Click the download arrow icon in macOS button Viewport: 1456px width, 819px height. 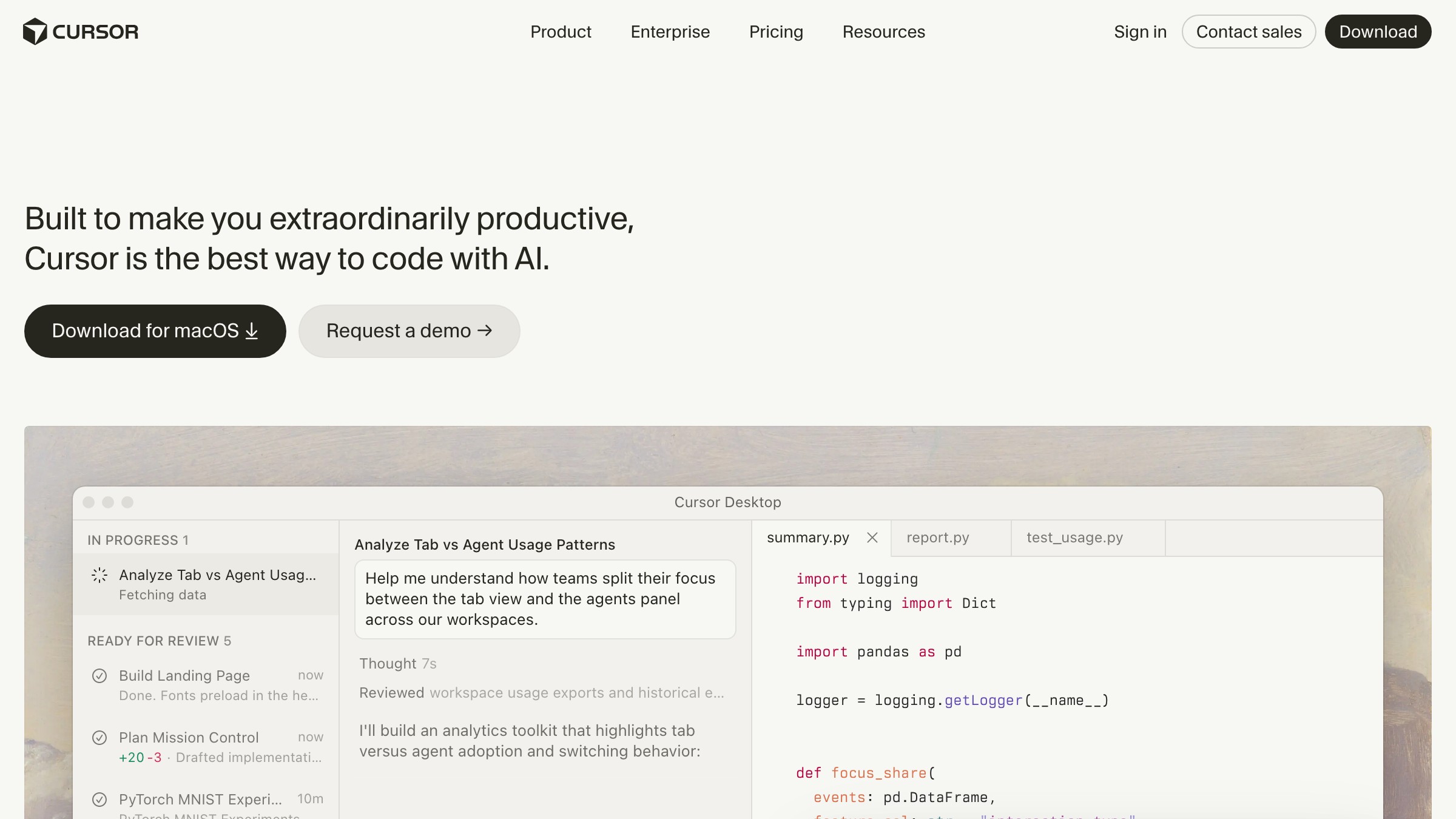click(252, 331)
